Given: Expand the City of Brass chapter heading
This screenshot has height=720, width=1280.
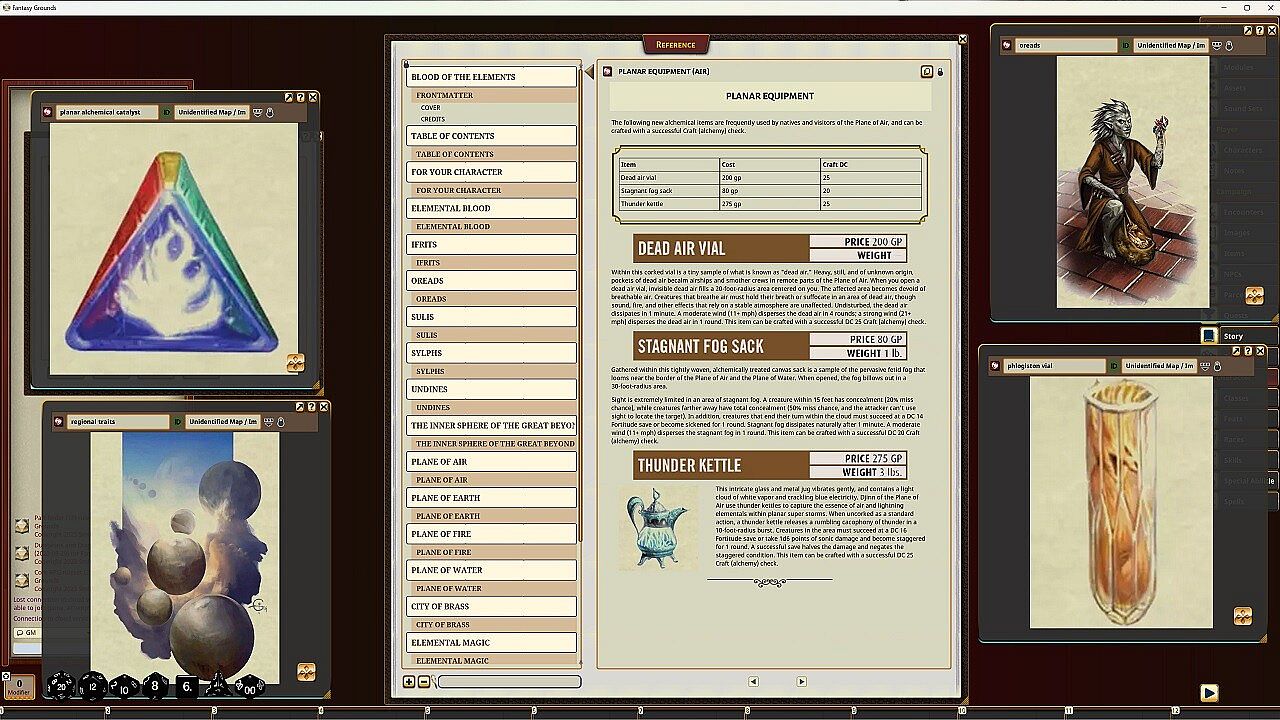Looking at the screenshot, I should (x=491, y=606).
